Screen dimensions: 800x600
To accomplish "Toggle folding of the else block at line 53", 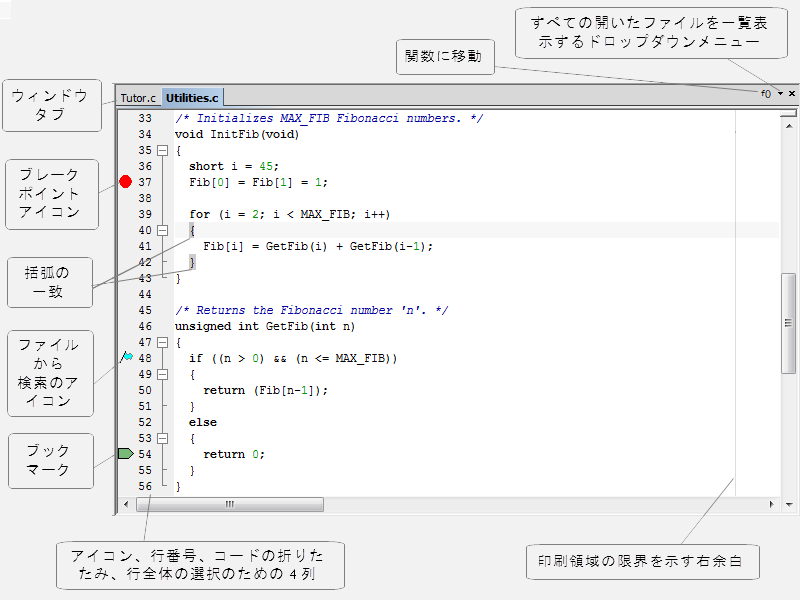I will pos(161,438).
